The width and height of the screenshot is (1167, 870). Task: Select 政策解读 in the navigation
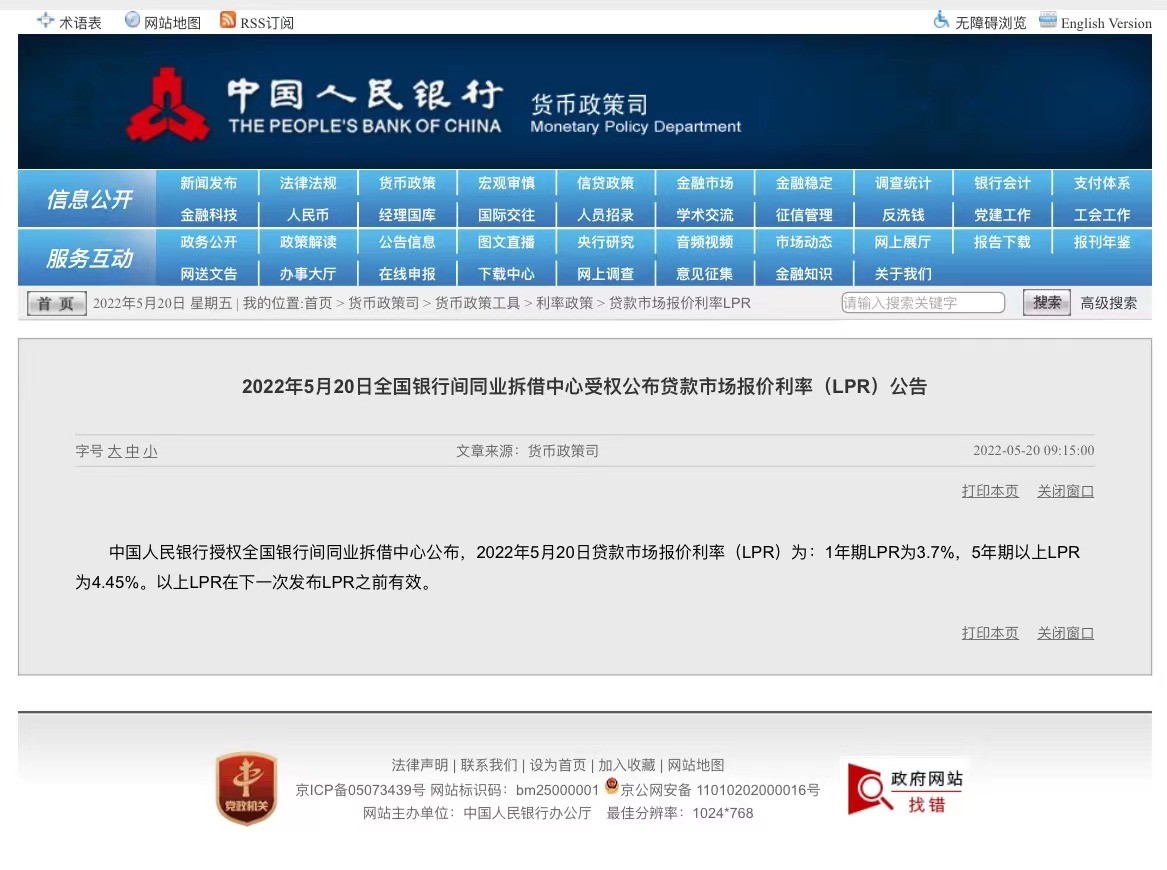[307, 242]
